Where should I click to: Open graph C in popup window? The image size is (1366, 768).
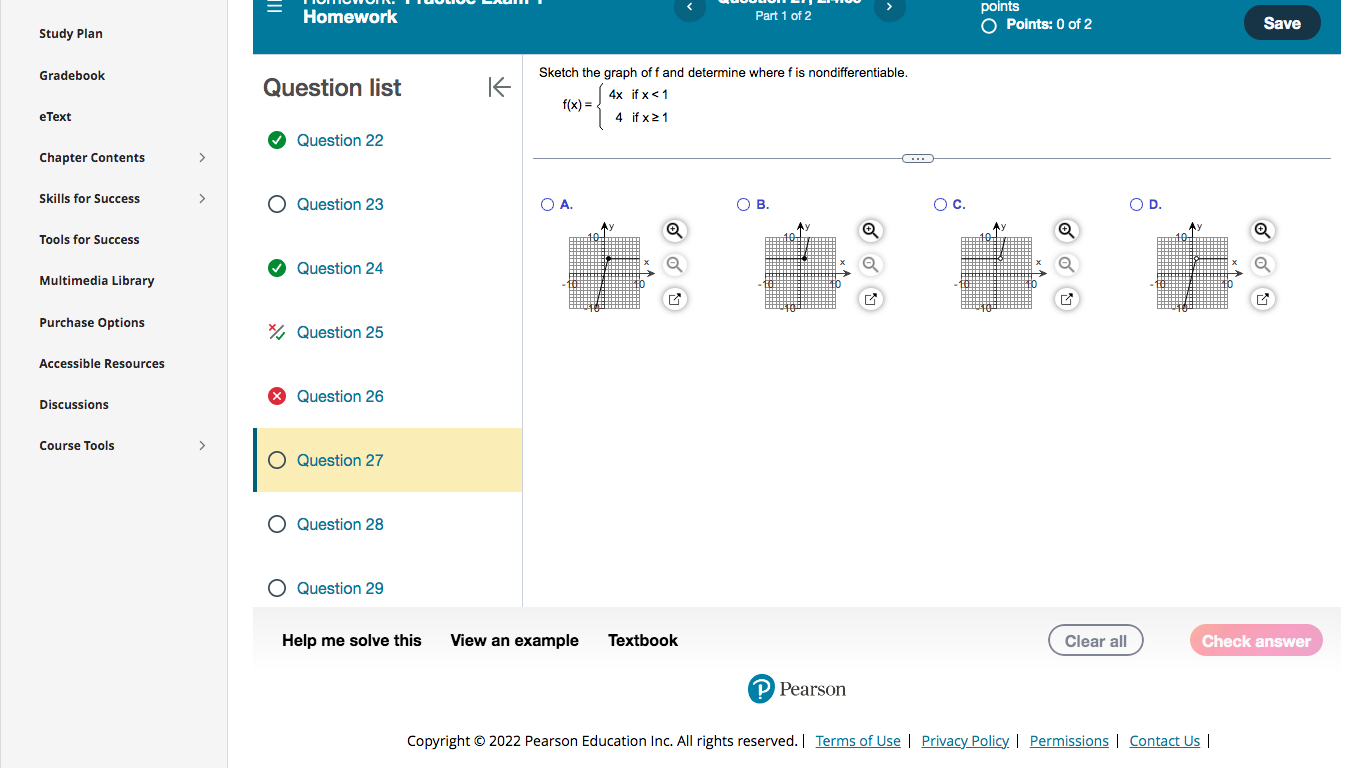(1067, 299)
